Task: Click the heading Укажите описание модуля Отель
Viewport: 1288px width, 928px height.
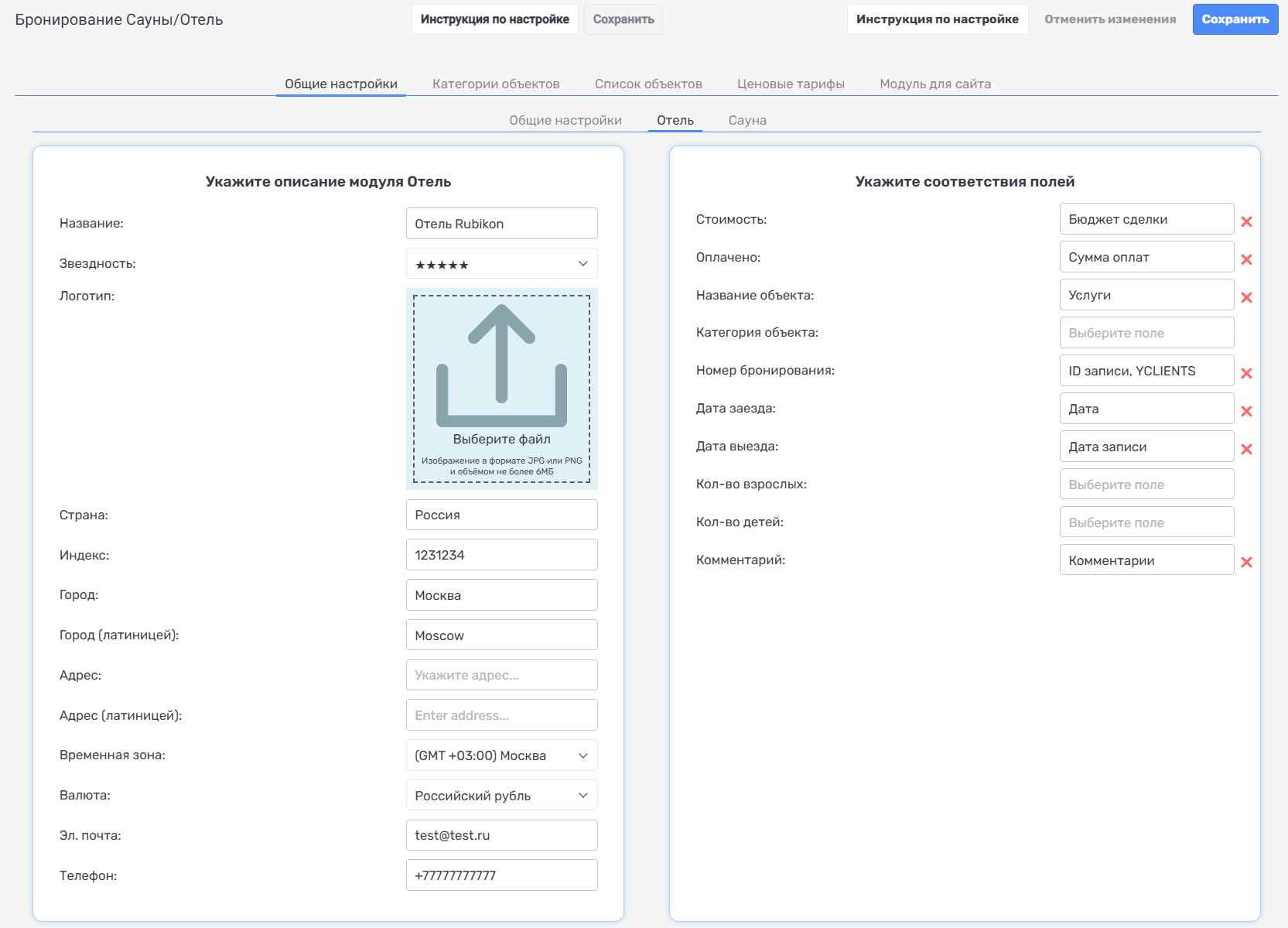Action: [328, 182]
